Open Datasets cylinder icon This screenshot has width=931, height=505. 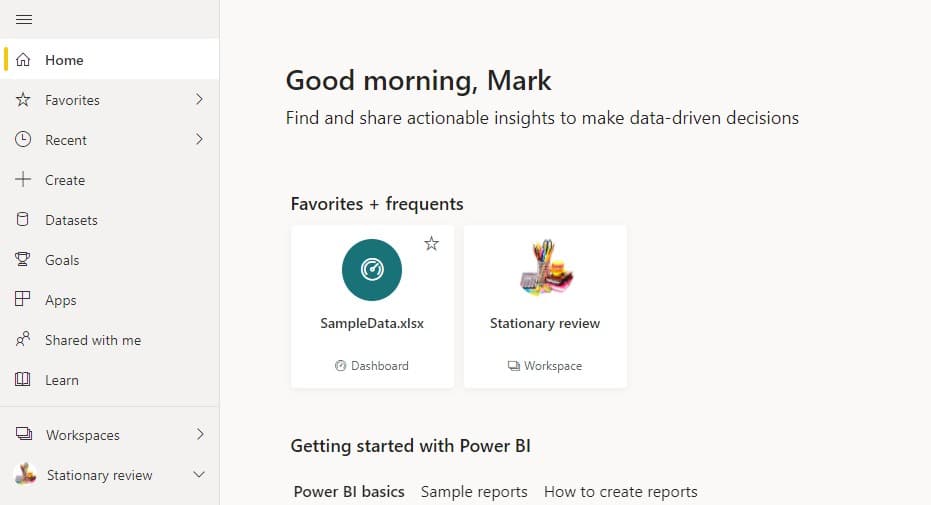coord(23,220)
